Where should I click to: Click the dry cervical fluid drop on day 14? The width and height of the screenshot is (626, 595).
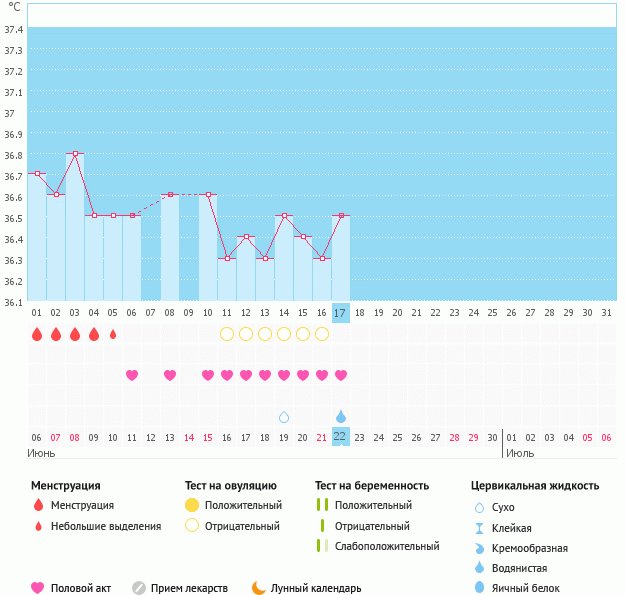[284, 416]
